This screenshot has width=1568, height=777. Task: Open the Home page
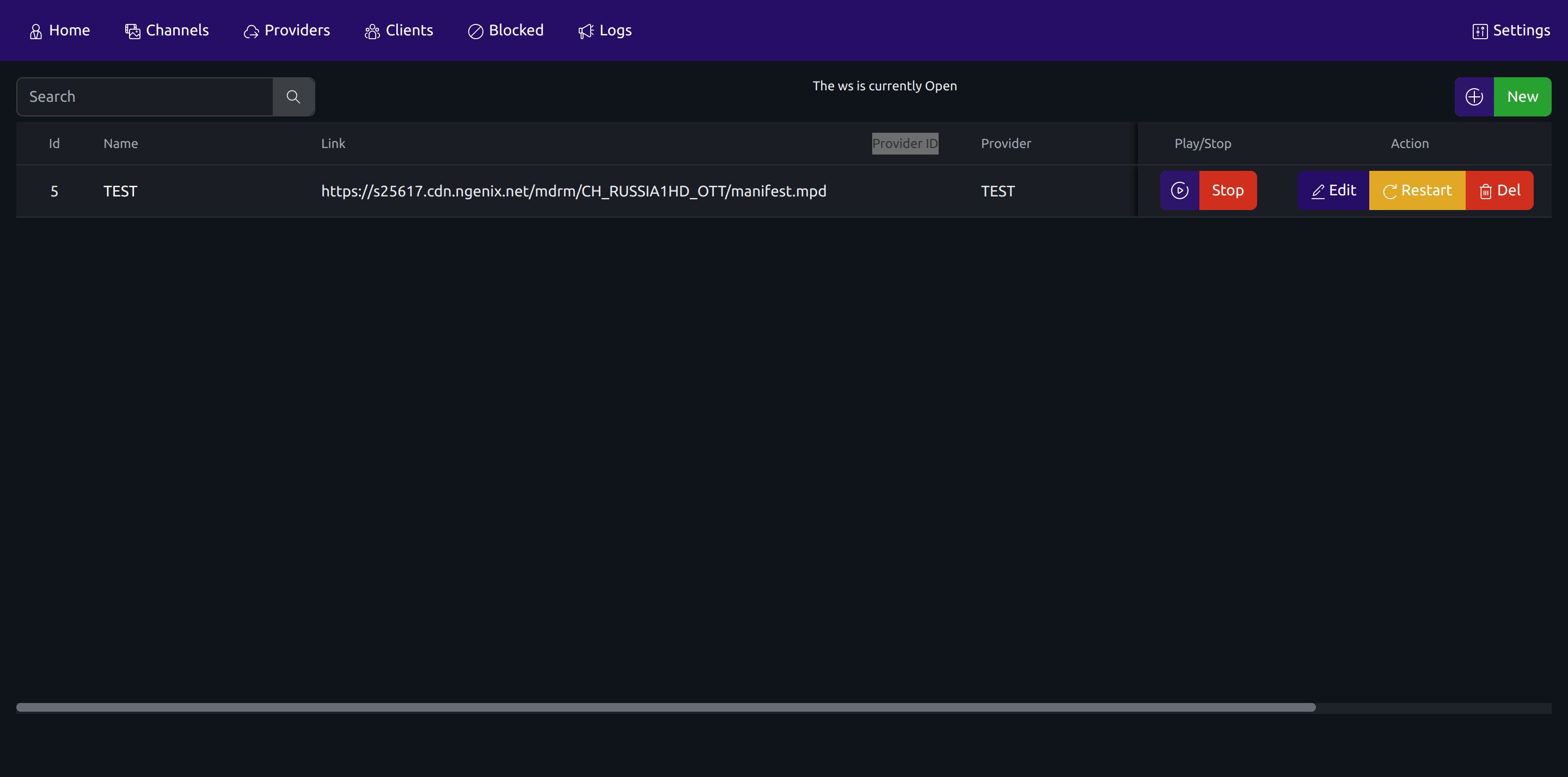pos(60,30)
